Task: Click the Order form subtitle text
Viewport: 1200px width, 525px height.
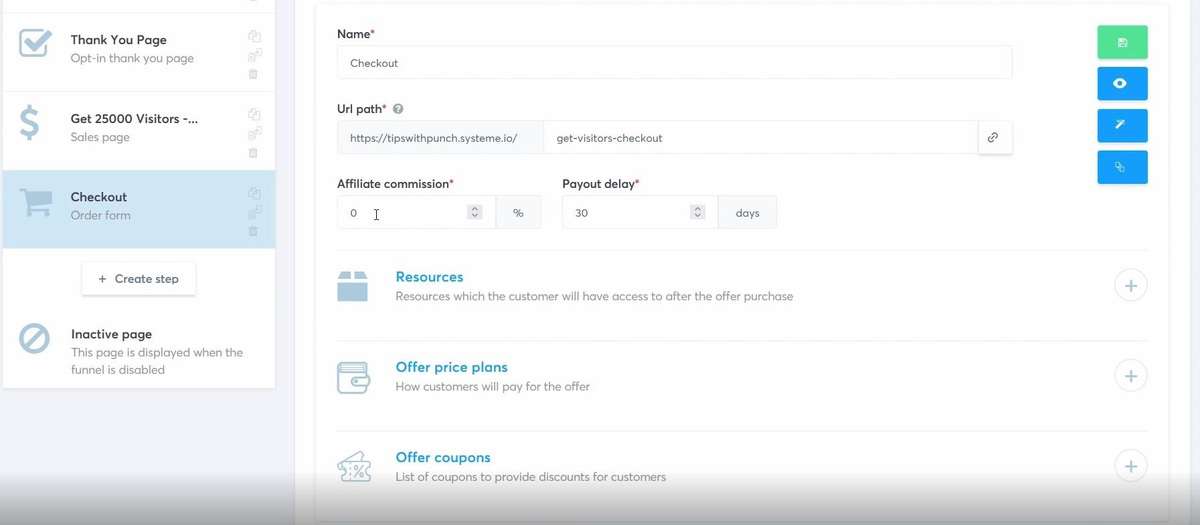Action: tap(100, 215)
